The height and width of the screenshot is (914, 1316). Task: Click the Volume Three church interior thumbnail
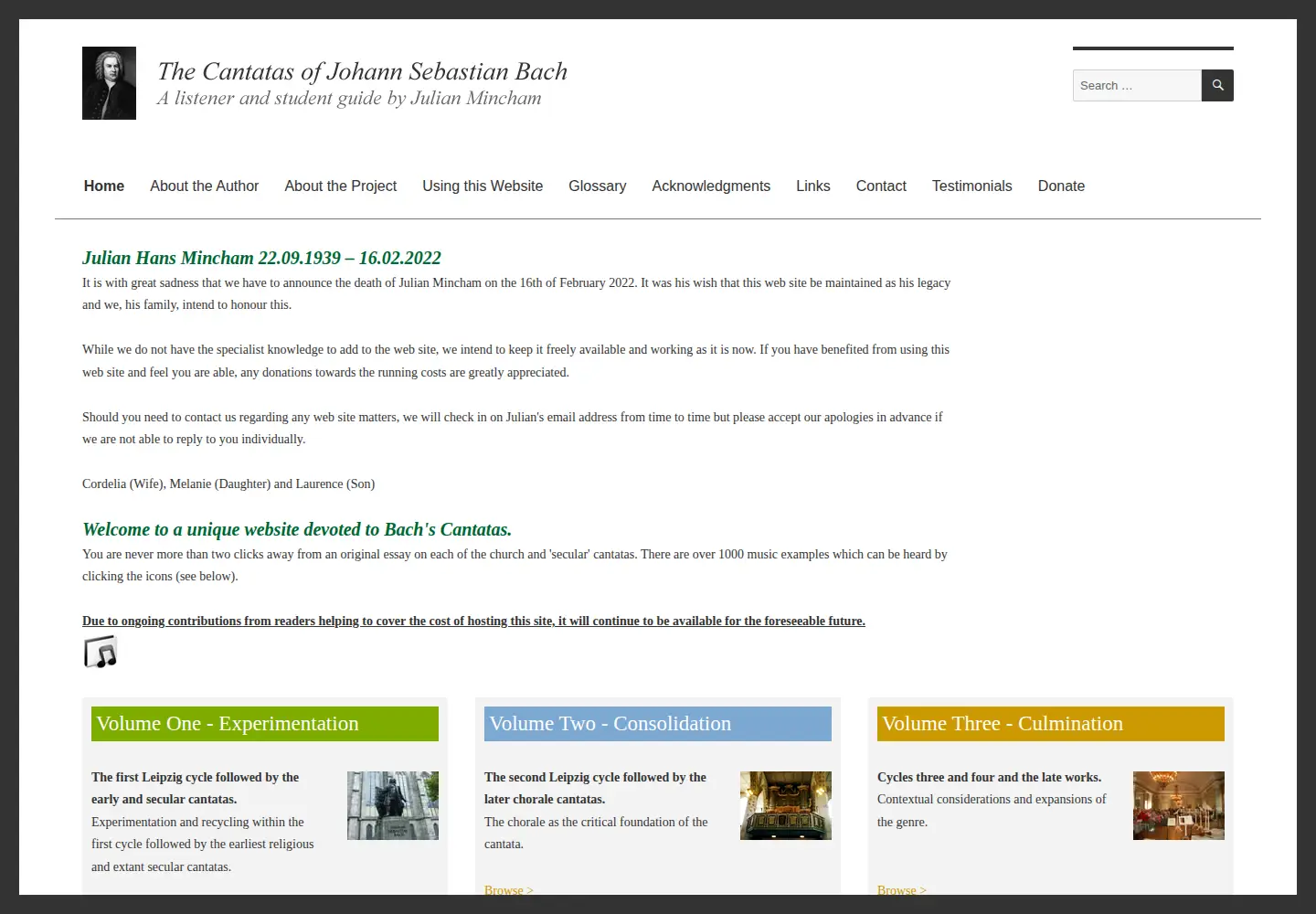click(1179, 805)
